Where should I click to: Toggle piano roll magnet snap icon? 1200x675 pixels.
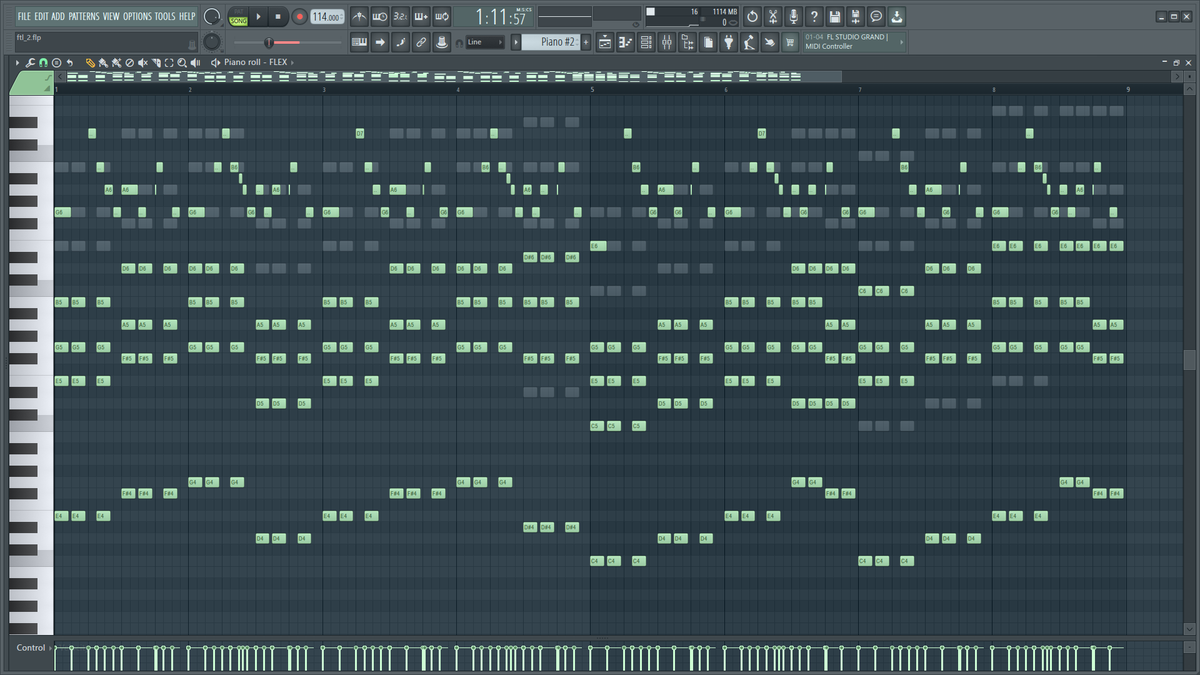44,62
